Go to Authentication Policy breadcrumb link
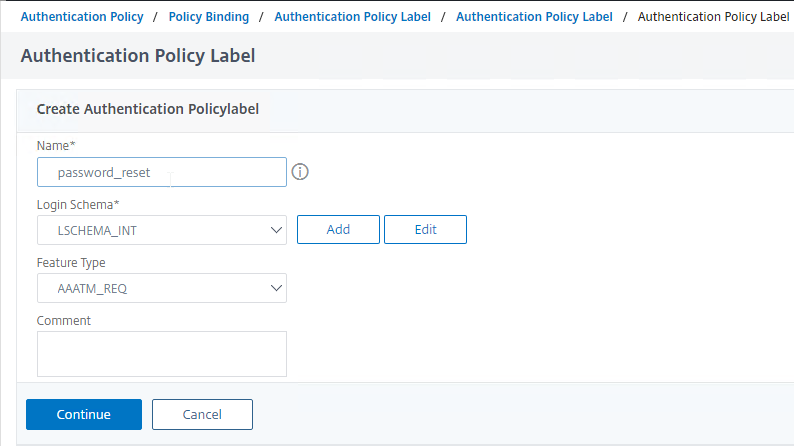 pos(82,17)
